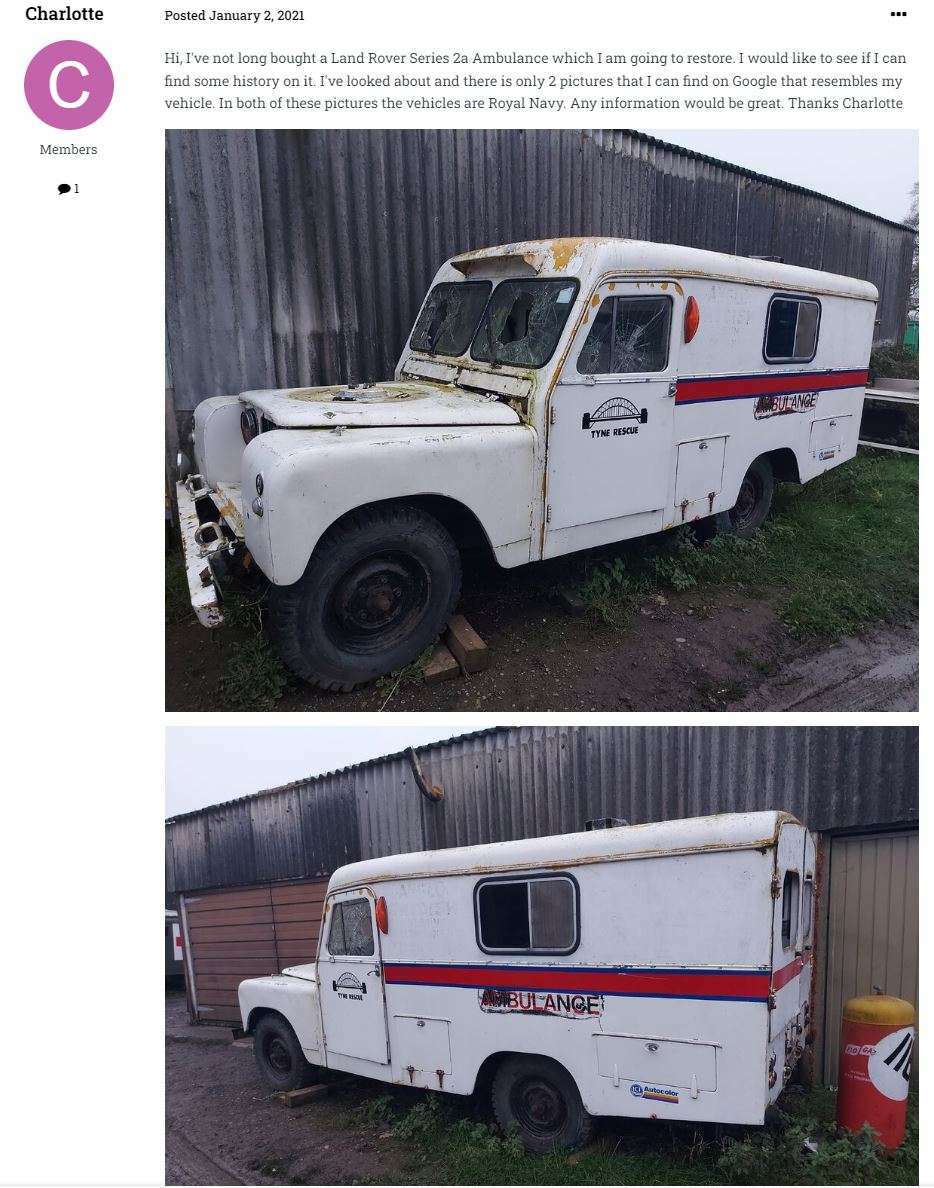Click the red stripe on first photo's ambulance
The image size is (934, 1188).
pos(771,386)
